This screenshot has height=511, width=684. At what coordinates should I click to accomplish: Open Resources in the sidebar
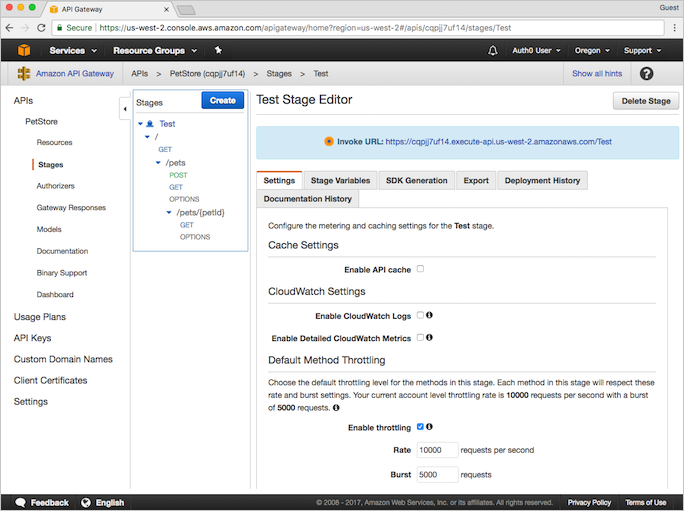tap(55, 142)
